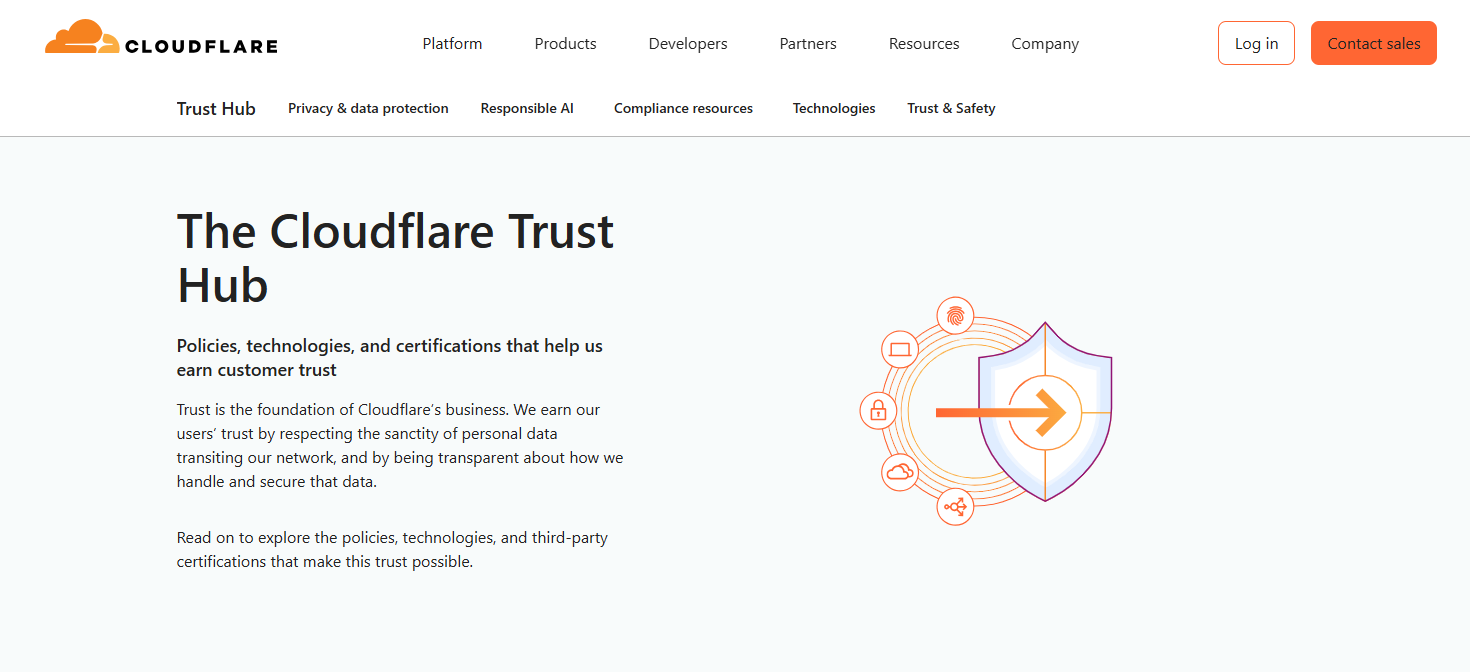The width and height of the screenshot is (1470, 672).
Task: Click the paragraph starting 'Read on to explore'
Action: pos(392,550)
